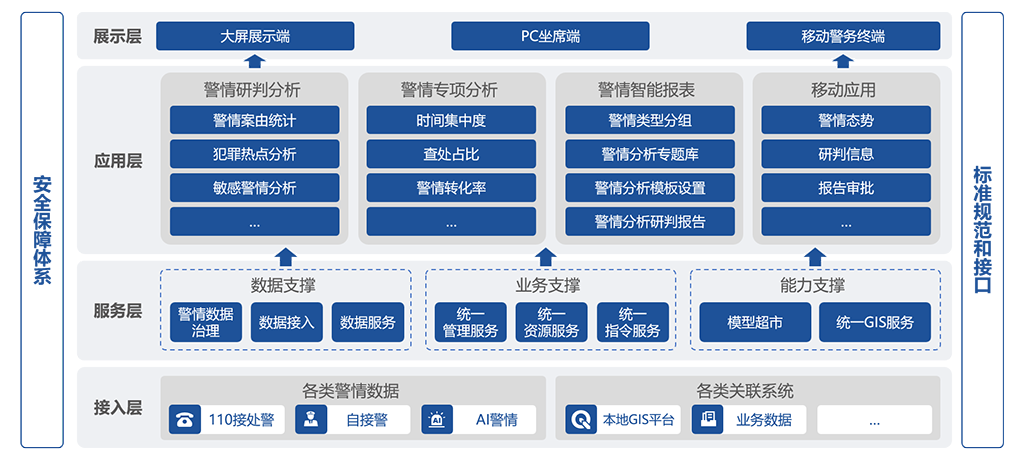Click the 警情研判分析 heading

coord(253,90)
